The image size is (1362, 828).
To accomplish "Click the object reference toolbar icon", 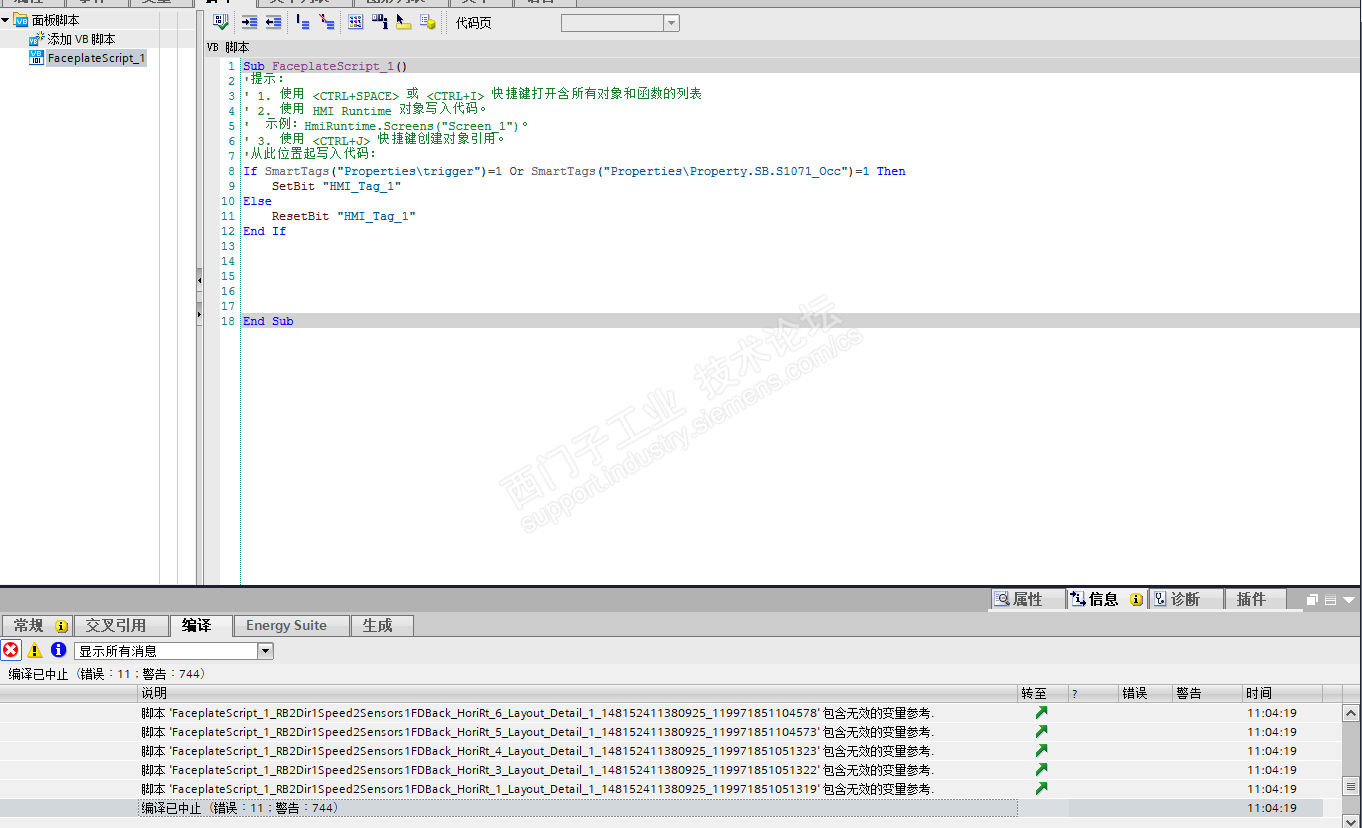I will [427, 22].
